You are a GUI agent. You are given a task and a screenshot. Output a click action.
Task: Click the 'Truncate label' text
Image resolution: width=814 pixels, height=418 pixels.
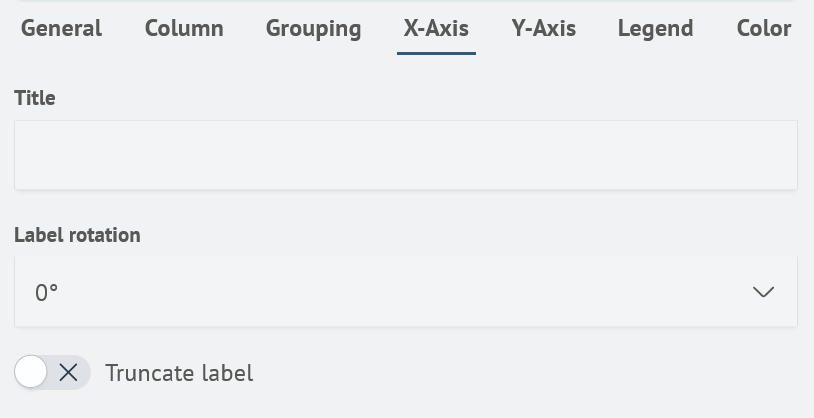pyautogui.click(x=179, y=373)
